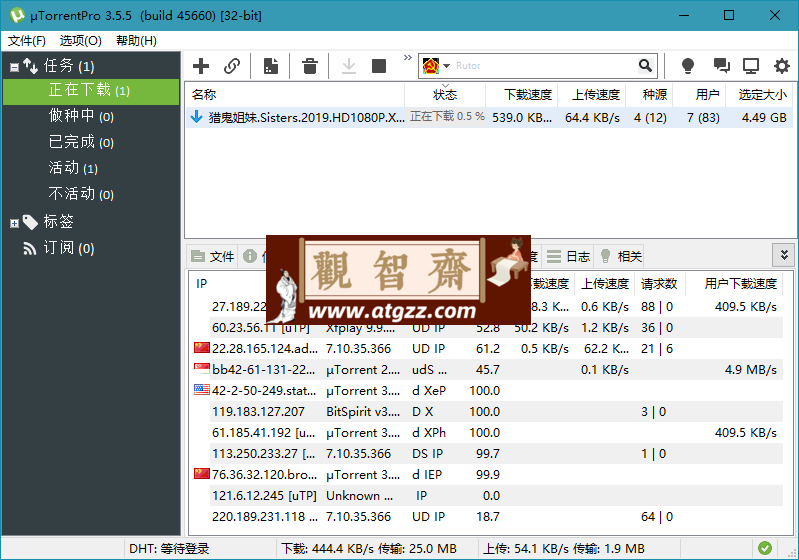Image resolution: width=799 pixels, height=560 pixels.
Task: Open preferences via the gear icon
Action: coord(782,66)
